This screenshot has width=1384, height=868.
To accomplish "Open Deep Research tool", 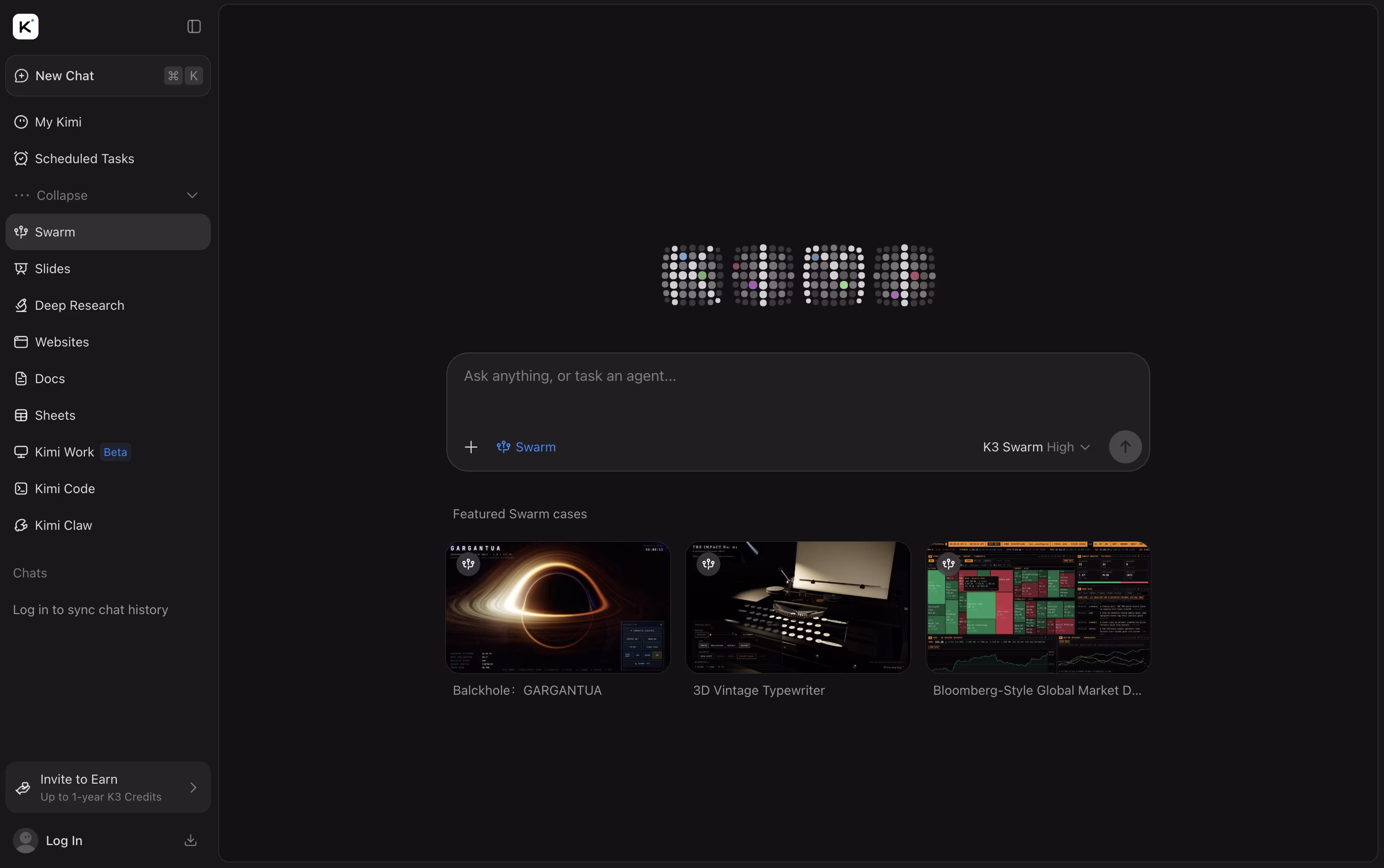I will pos(108,305).
